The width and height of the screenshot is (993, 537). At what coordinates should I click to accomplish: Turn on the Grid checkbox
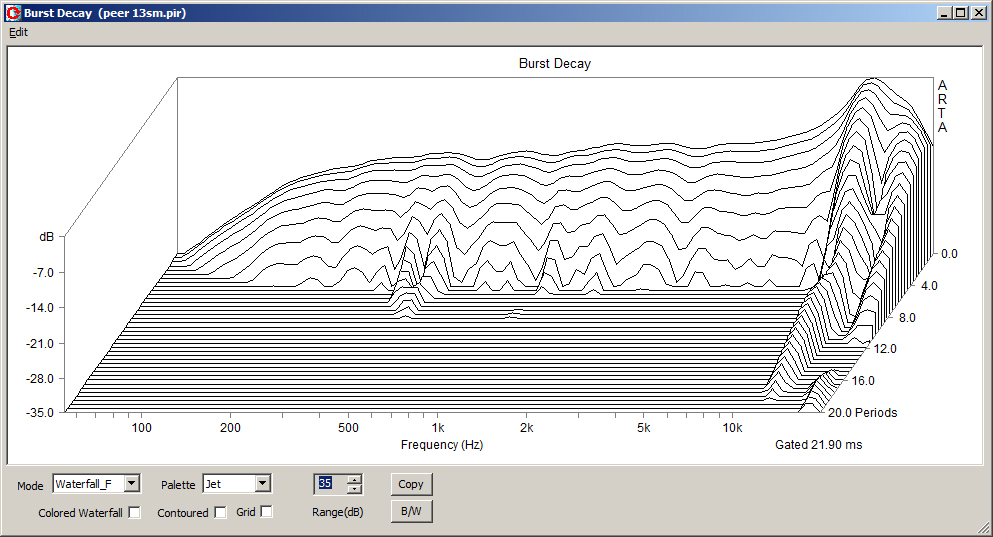[x=266, y=513]
